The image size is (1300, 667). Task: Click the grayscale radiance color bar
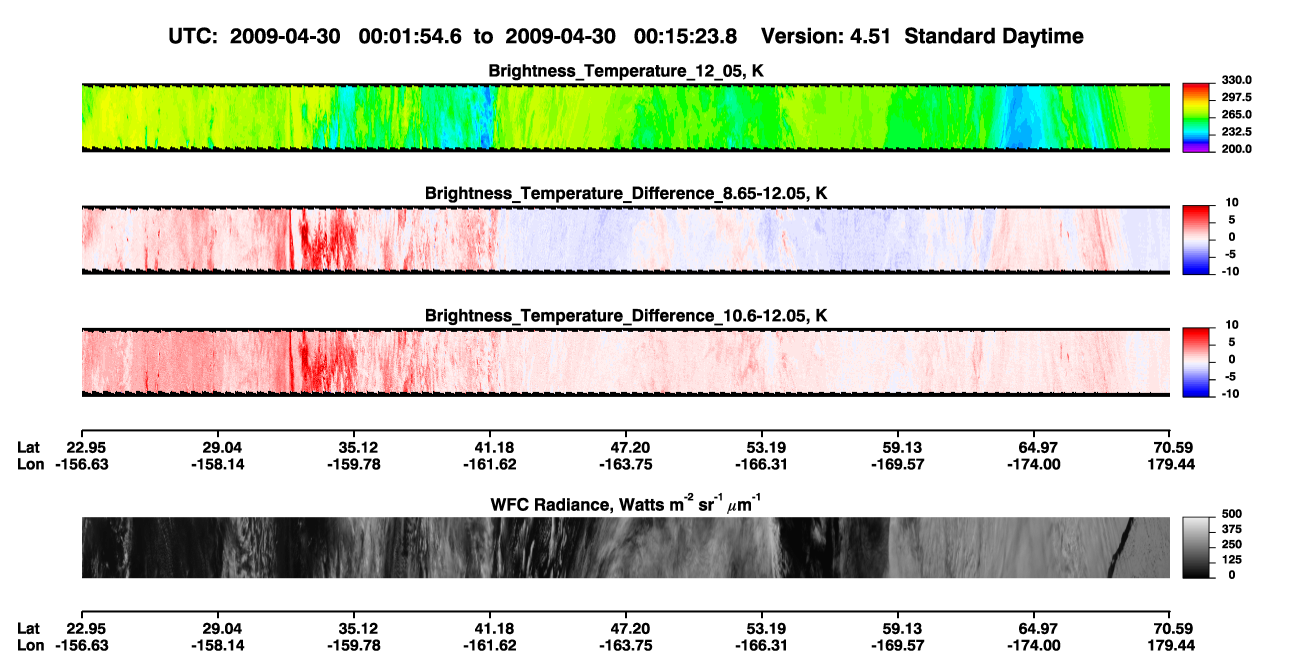tap(1196, 547)
